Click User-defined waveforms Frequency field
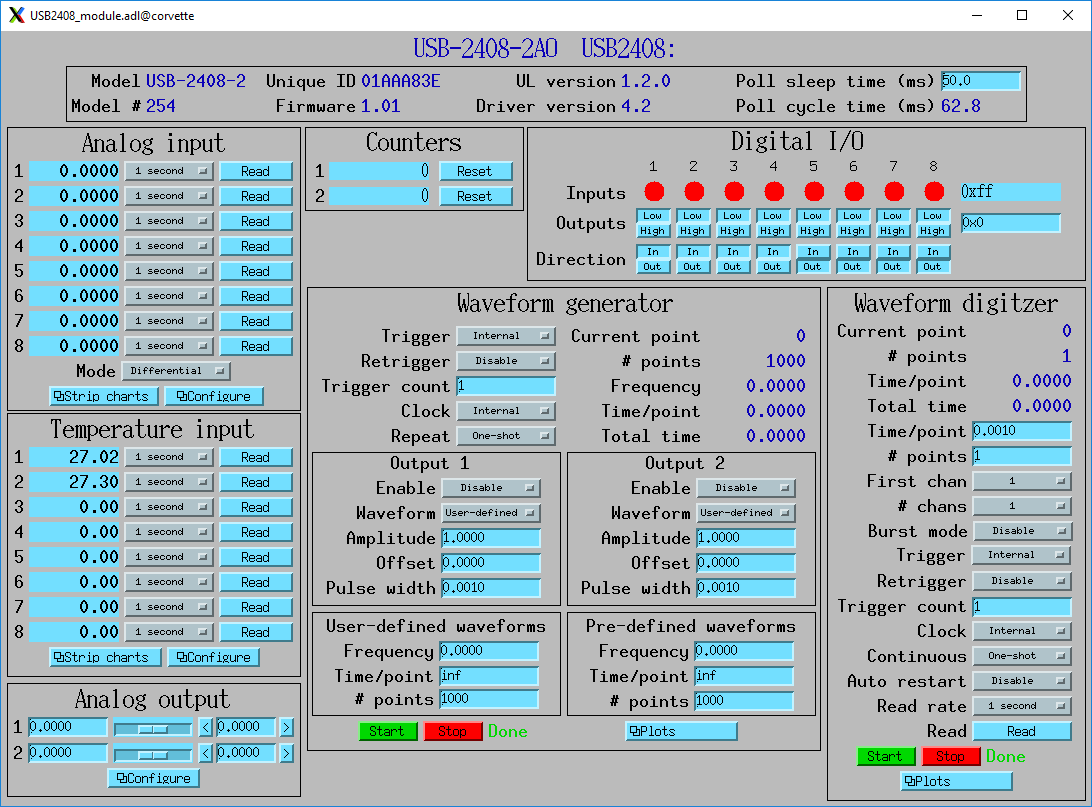This screenshot has width=1092, height=807. point(489,650)
